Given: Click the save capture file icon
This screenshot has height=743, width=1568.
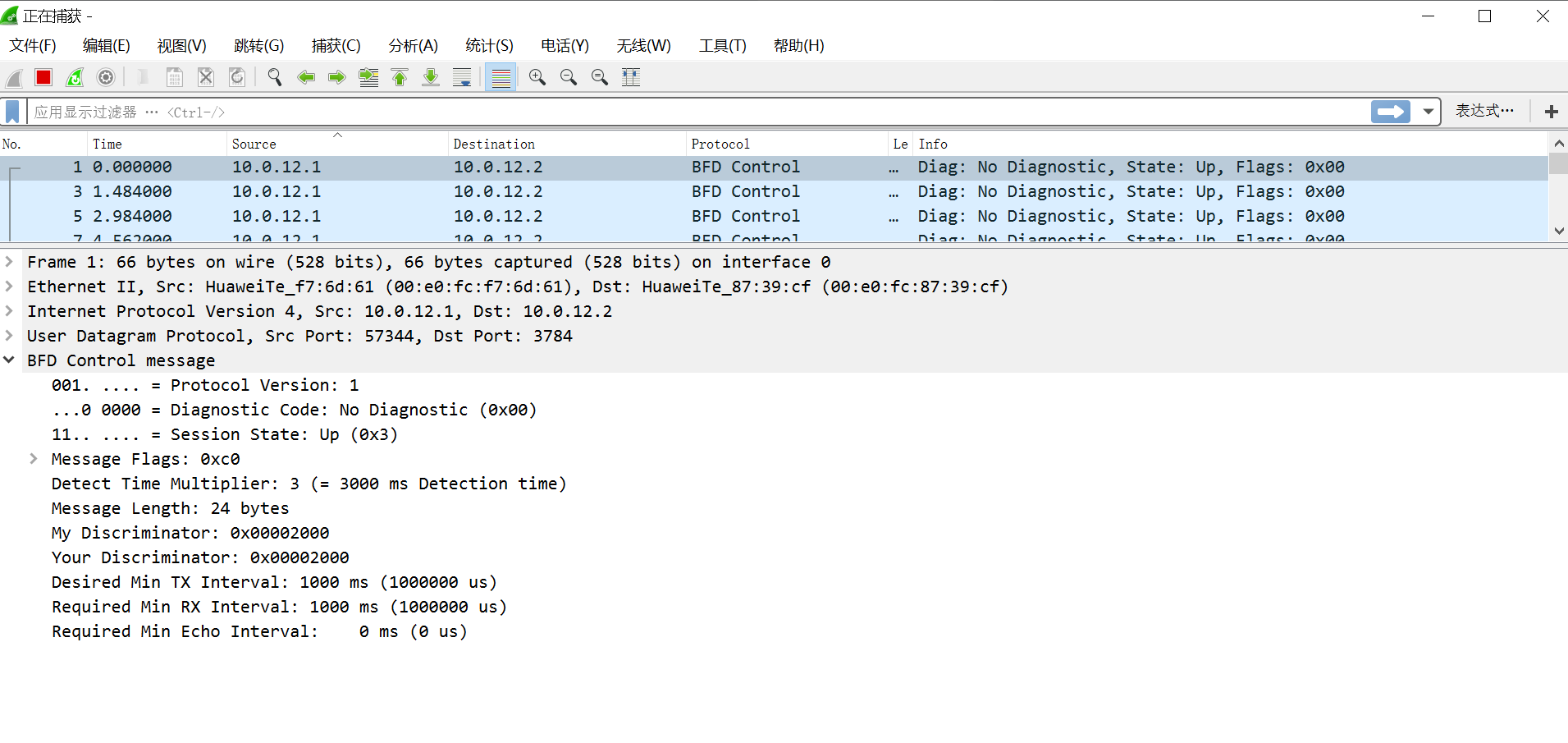Looking at the screenshot, I should point(175,78).
